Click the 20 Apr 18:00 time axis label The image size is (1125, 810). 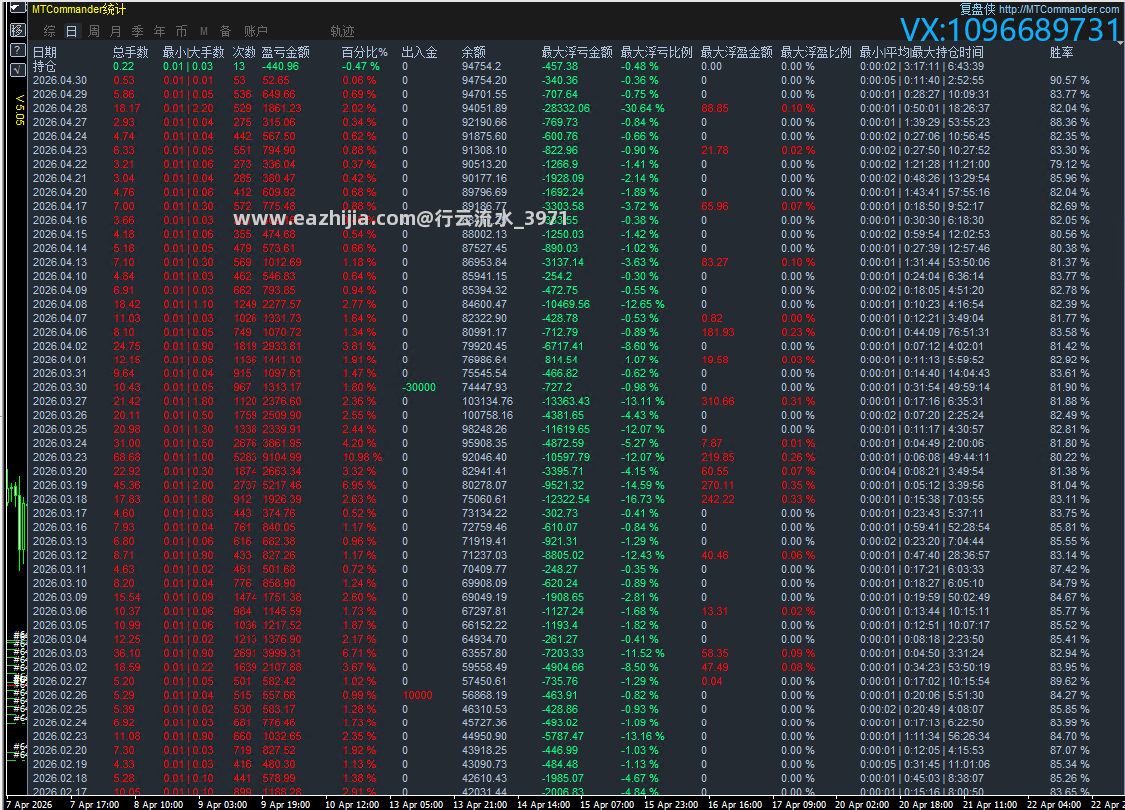[x=926, y=804]
